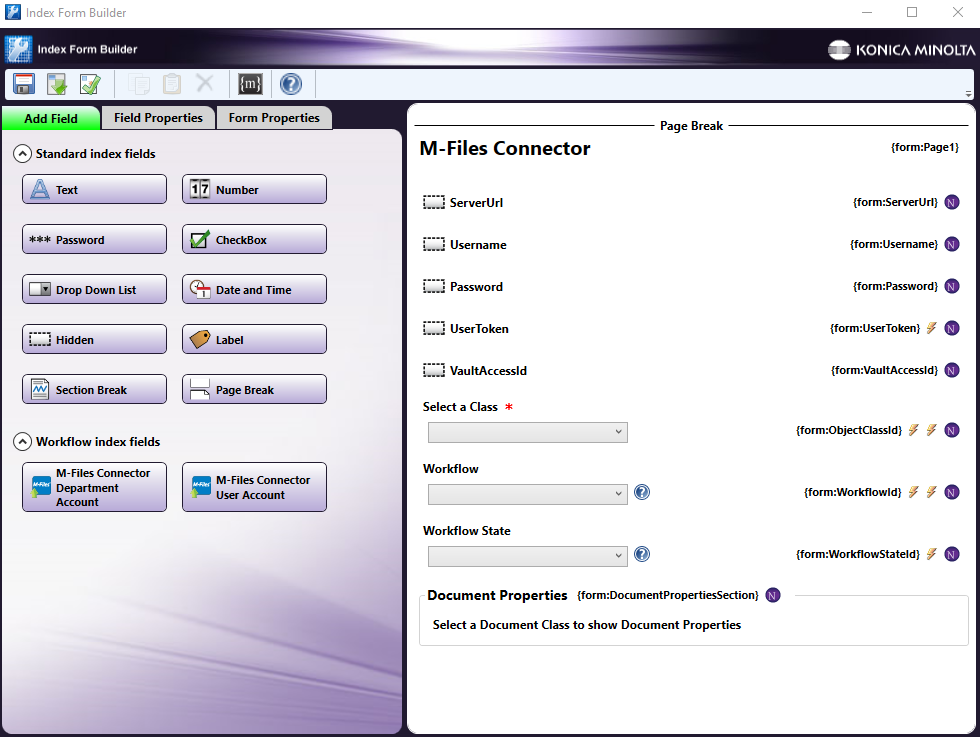Click the lightning icon beside {form:WorkflowStateId}

(932, 554)
